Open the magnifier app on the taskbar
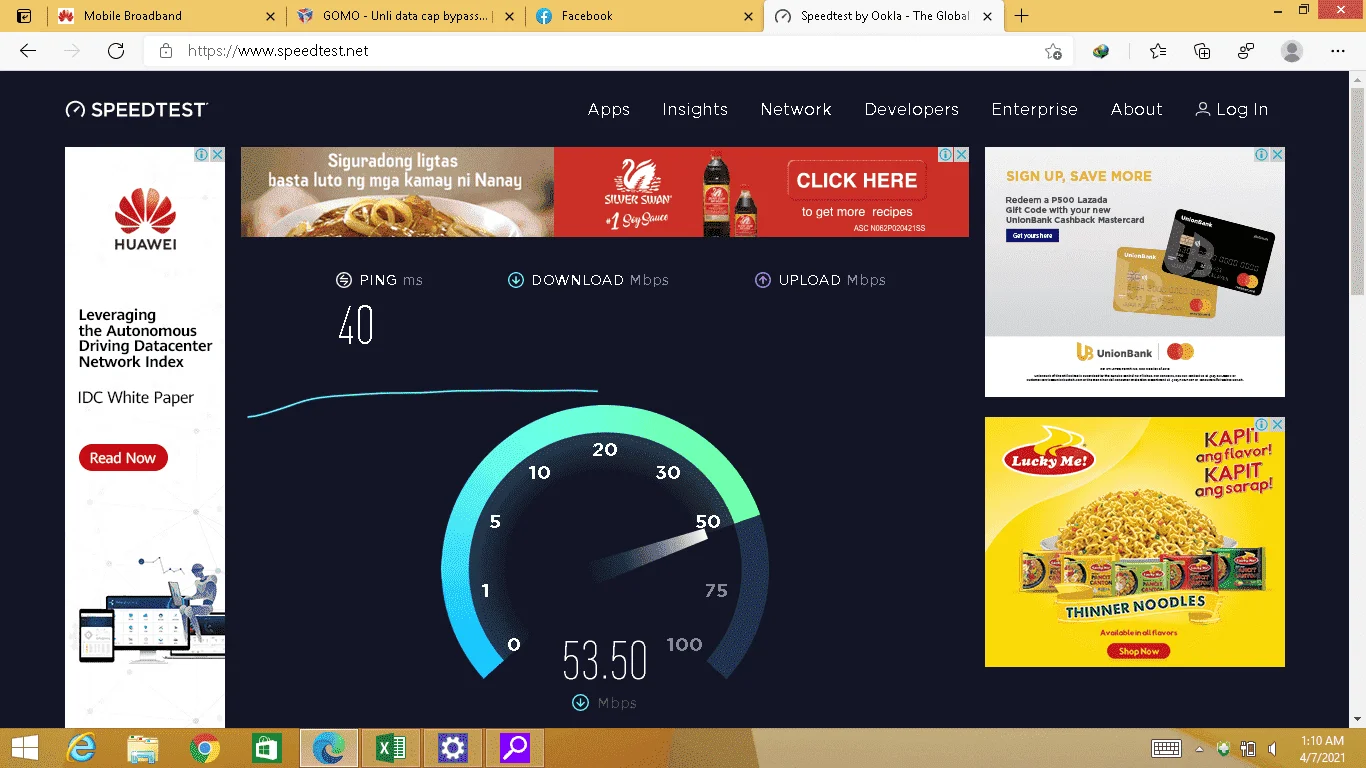1366x768 pixels. [x=515, y=748]
